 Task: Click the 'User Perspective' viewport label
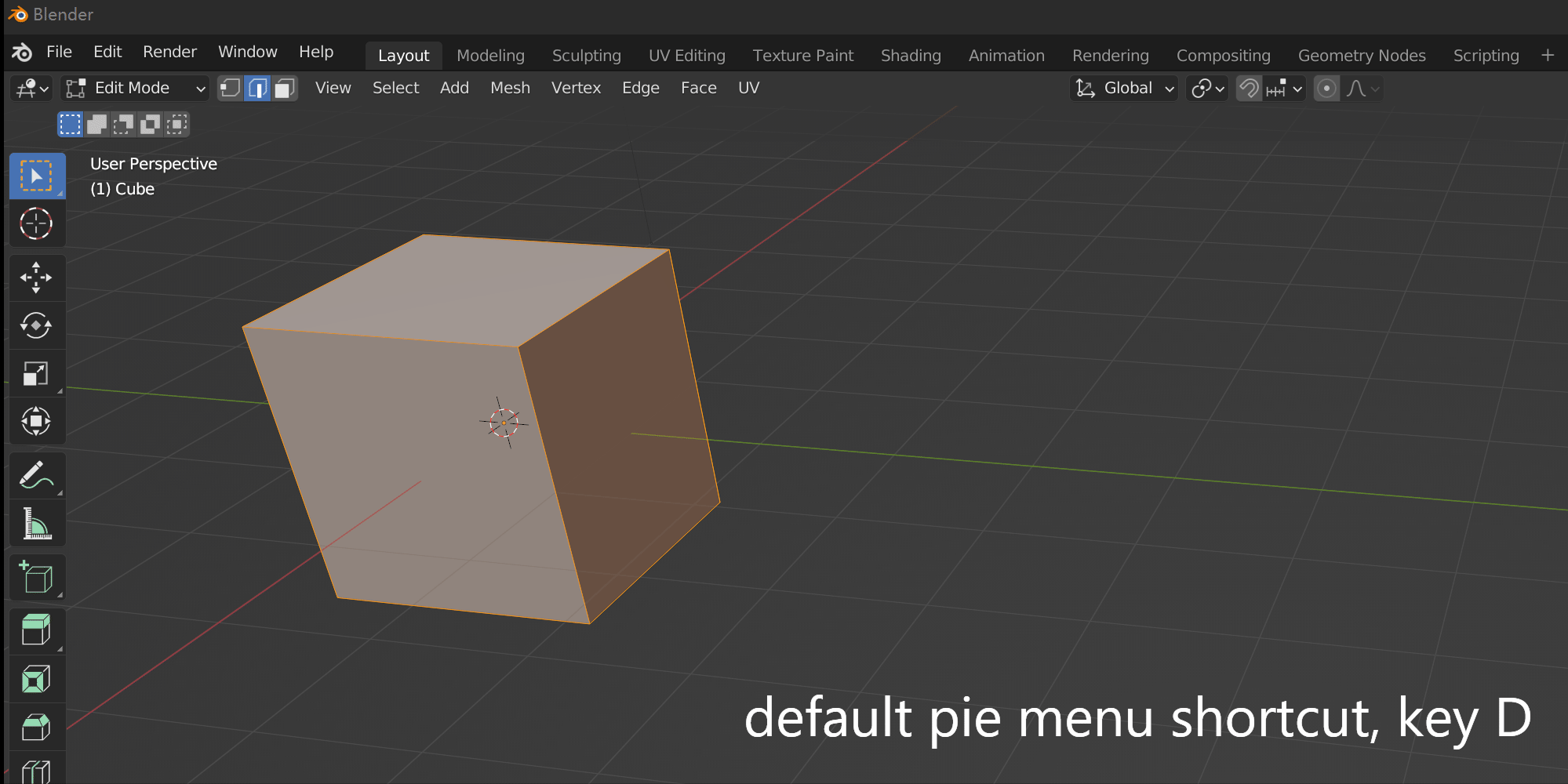pos(154,164)
